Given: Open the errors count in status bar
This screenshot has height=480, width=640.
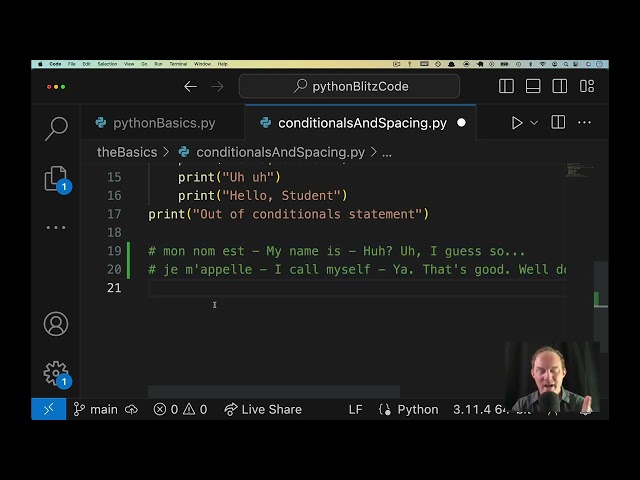Looking at the screenshot, I should [166, 409].
